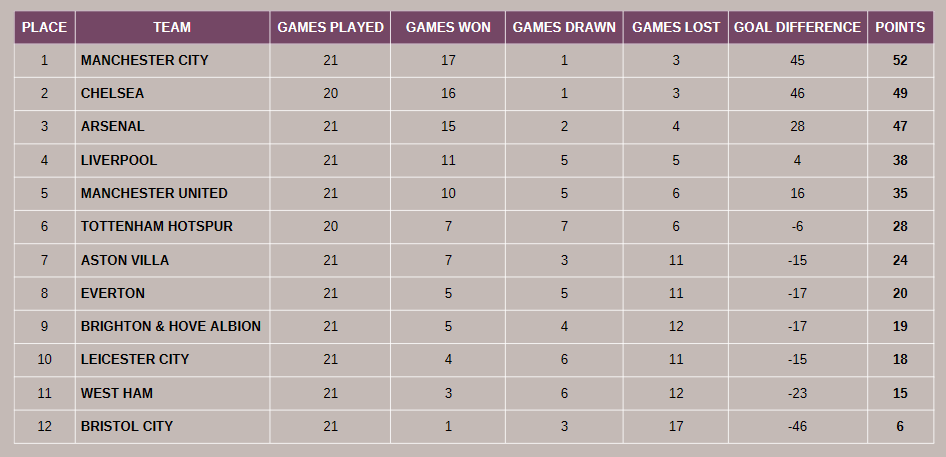This screenshot has width=946, height=457.
Task: Click the GAMES LOST header
Action: point(676,27)
